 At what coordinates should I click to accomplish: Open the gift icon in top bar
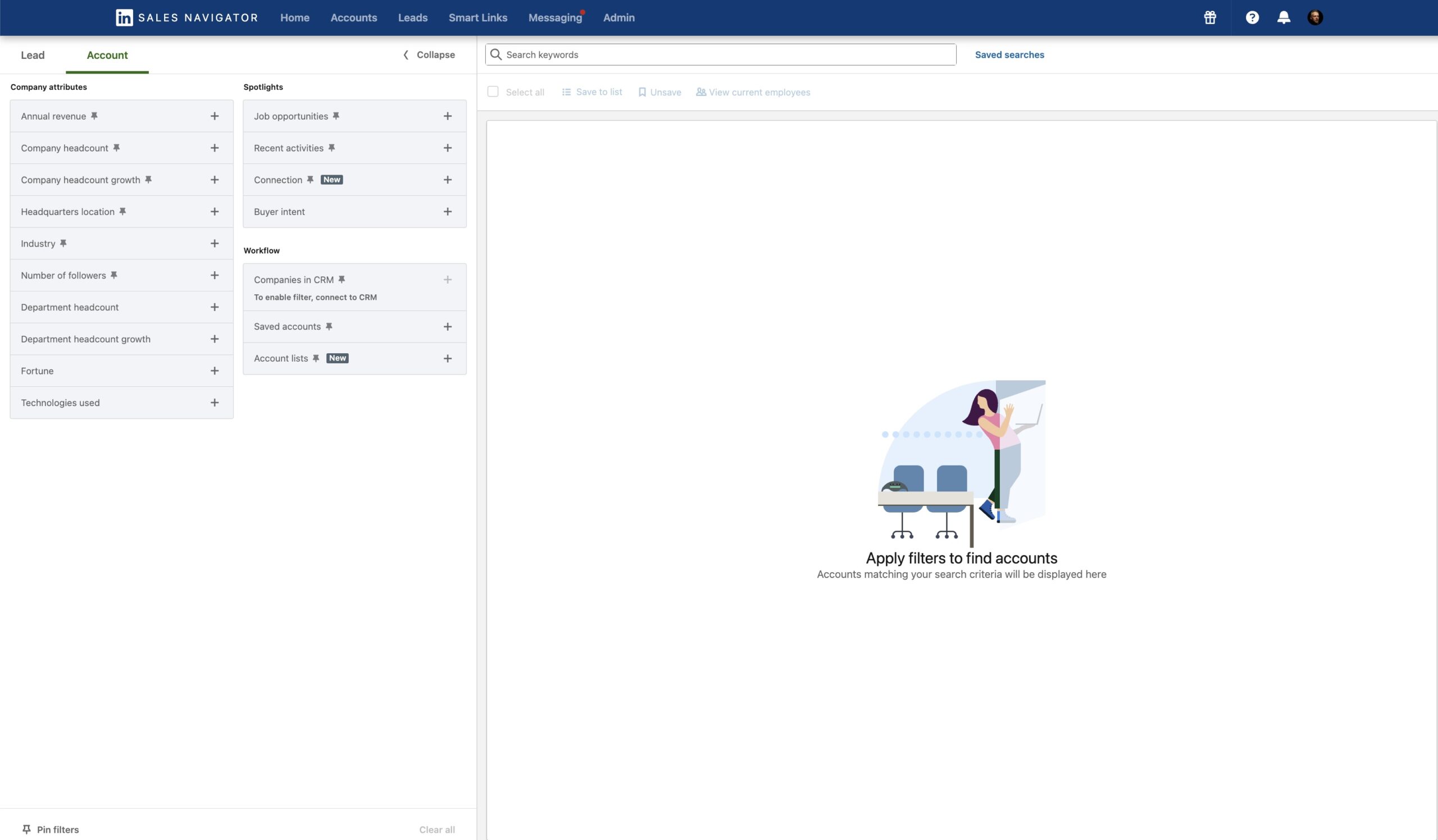[1210, 17]
